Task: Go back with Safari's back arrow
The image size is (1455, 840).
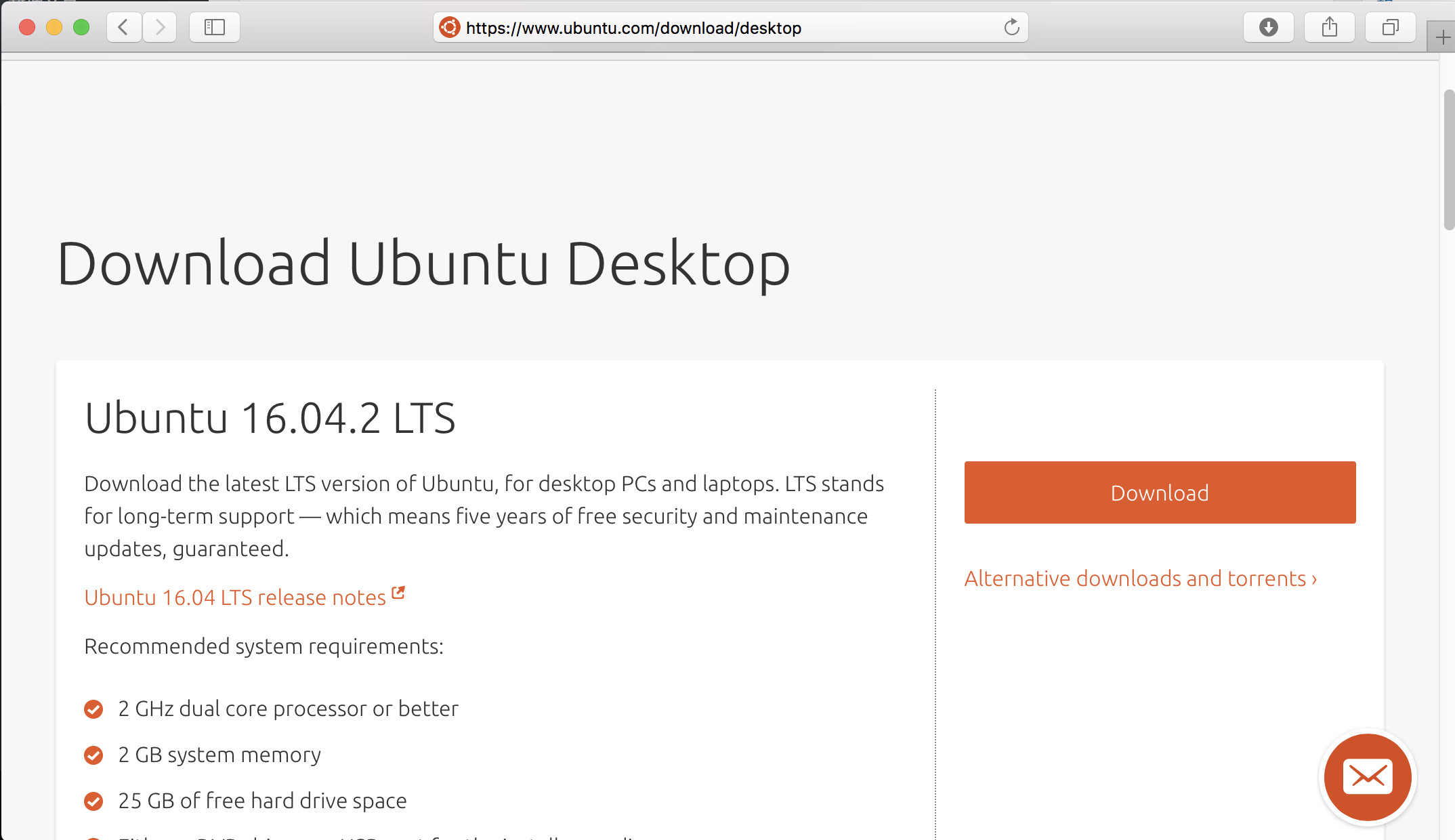Action: click(x=124, y=27)
